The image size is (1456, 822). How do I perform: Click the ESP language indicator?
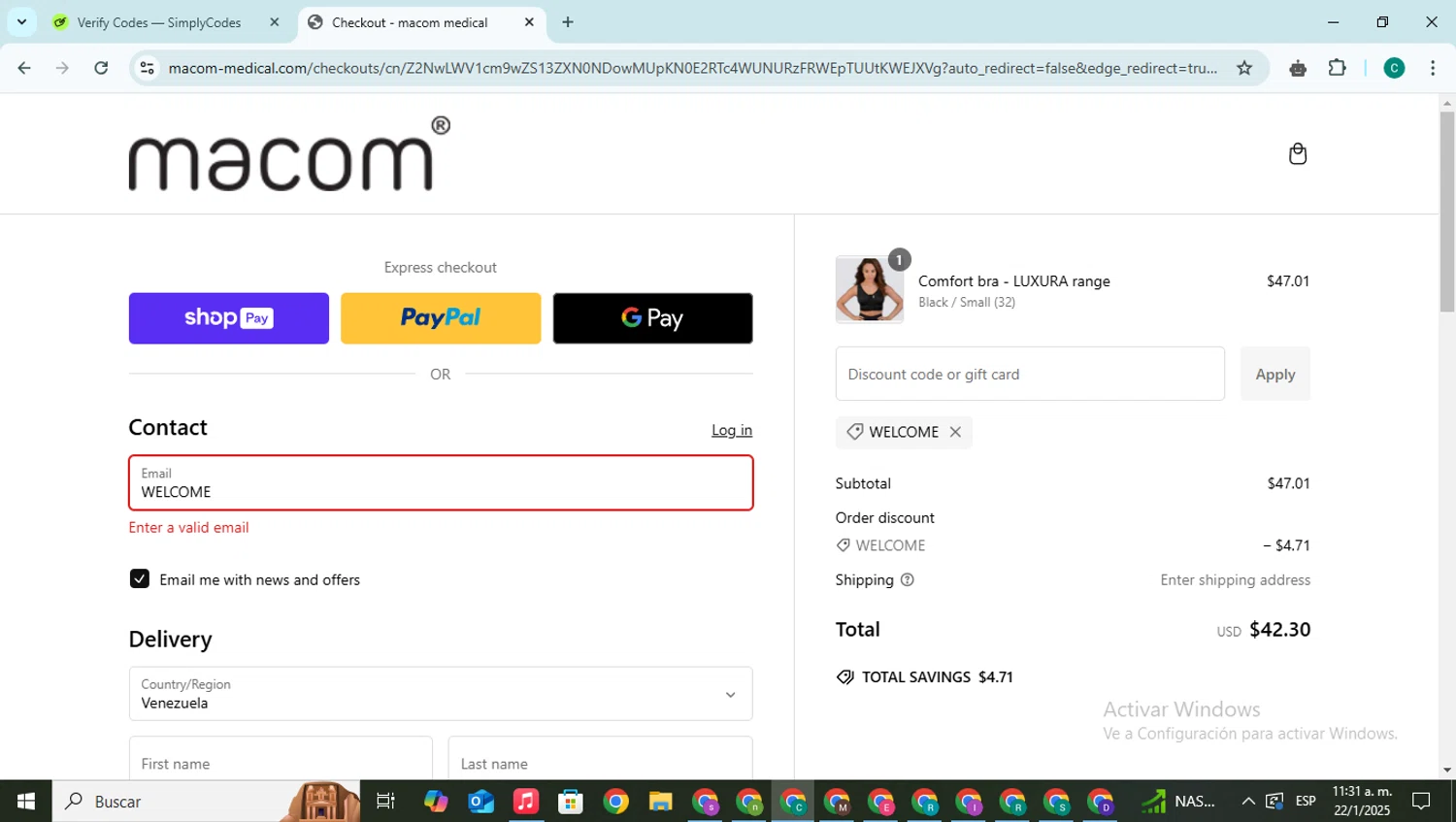pyautogui.click(x=1306, y=802)
